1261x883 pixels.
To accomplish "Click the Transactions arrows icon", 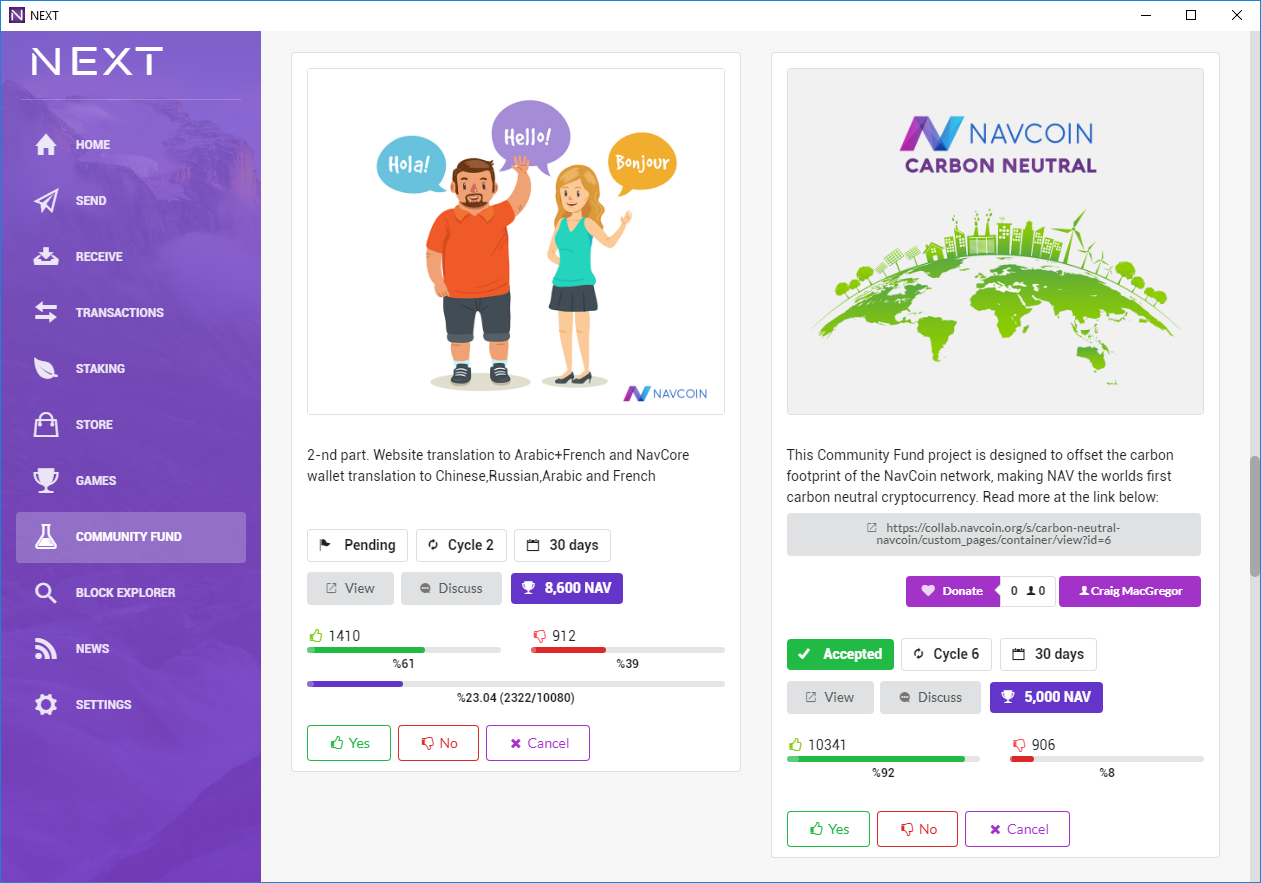I will click(46, 313).
